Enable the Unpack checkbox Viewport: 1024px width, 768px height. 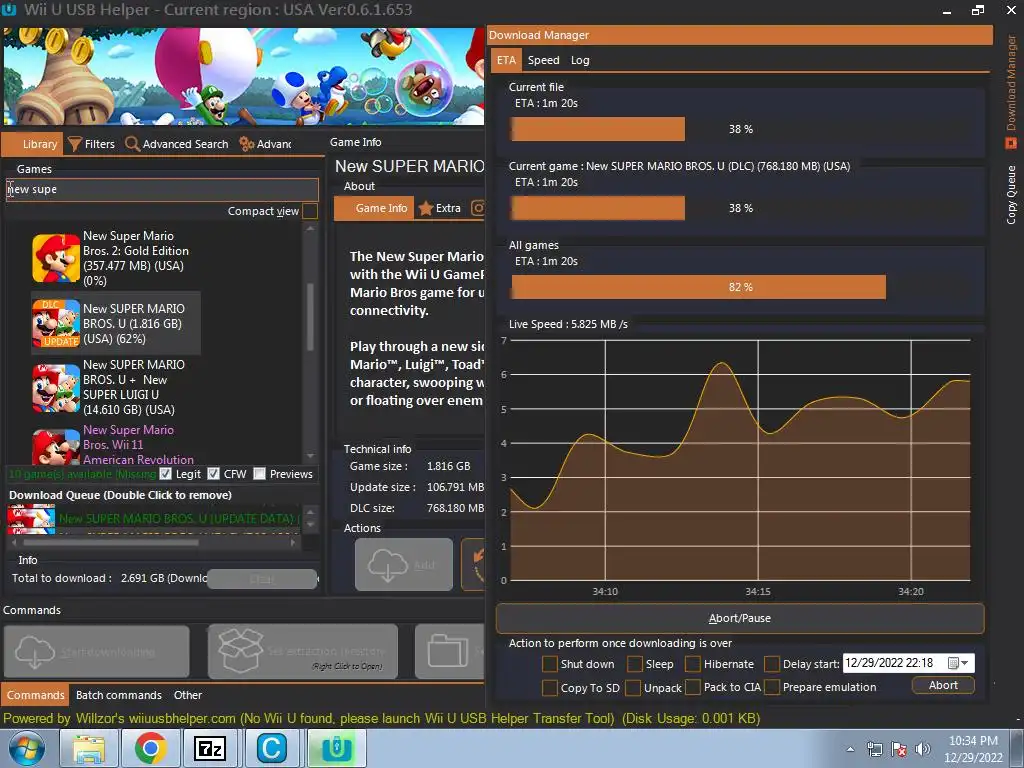point(633,688)
